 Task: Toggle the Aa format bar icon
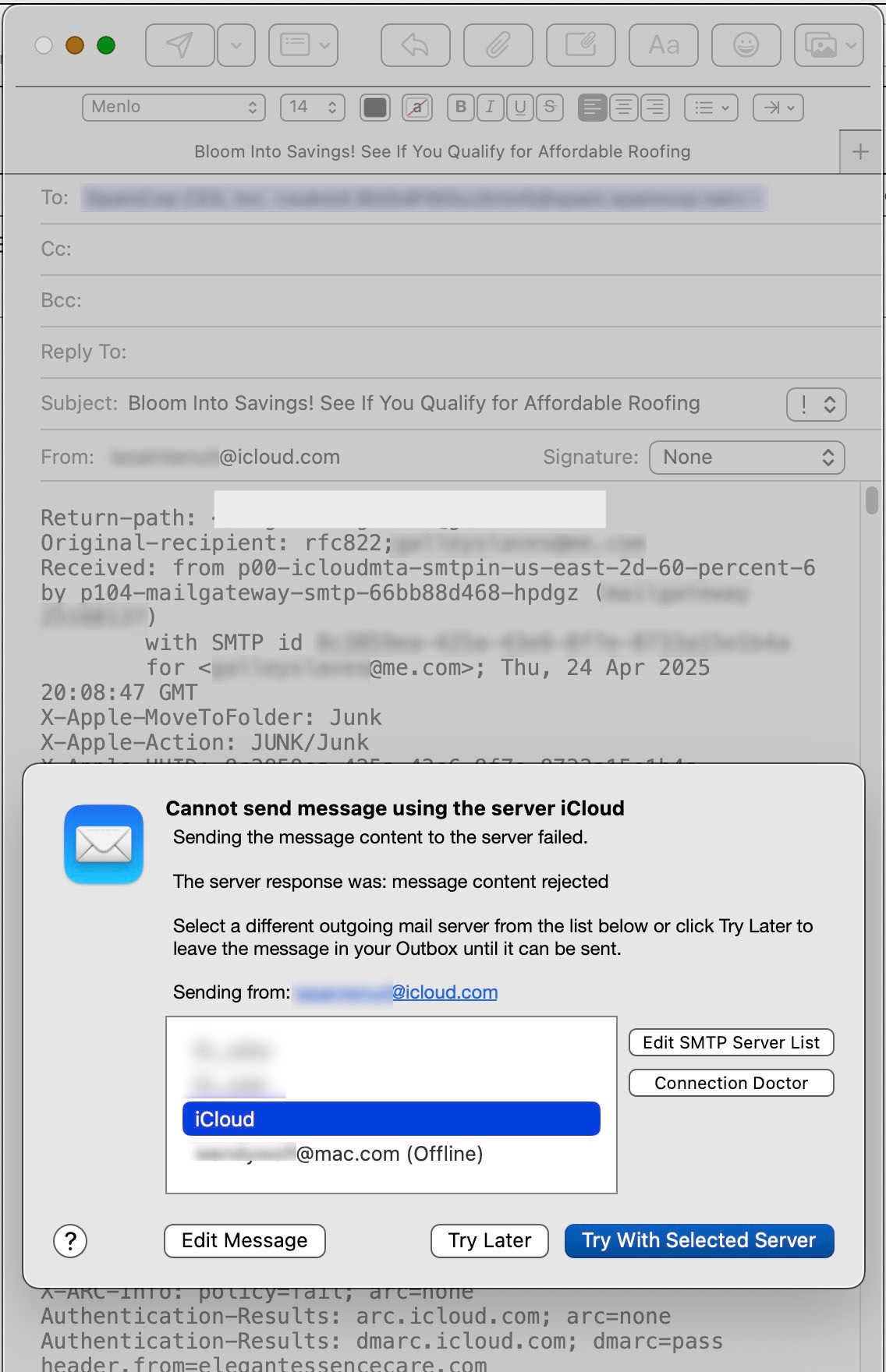pos(664,45)
